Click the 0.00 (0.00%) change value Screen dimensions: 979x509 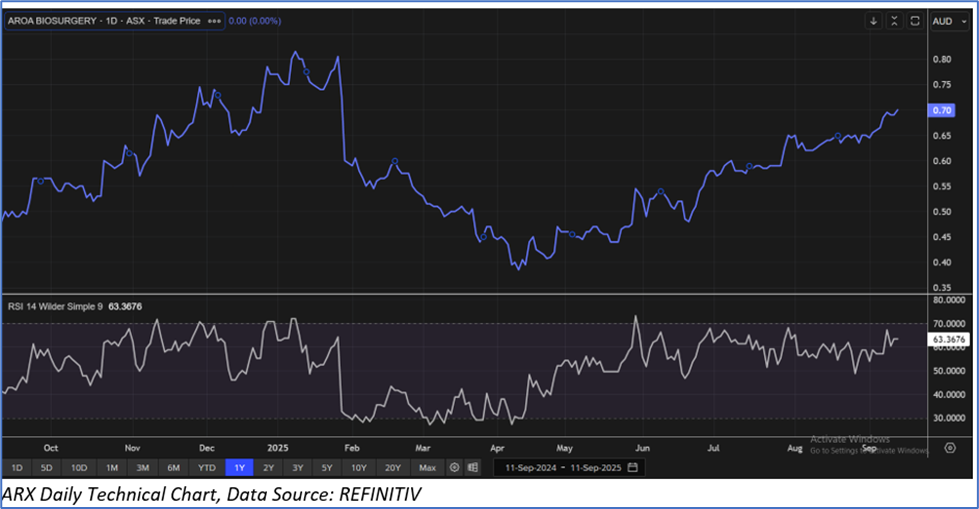pyautogui.click(x=255, y=21)
